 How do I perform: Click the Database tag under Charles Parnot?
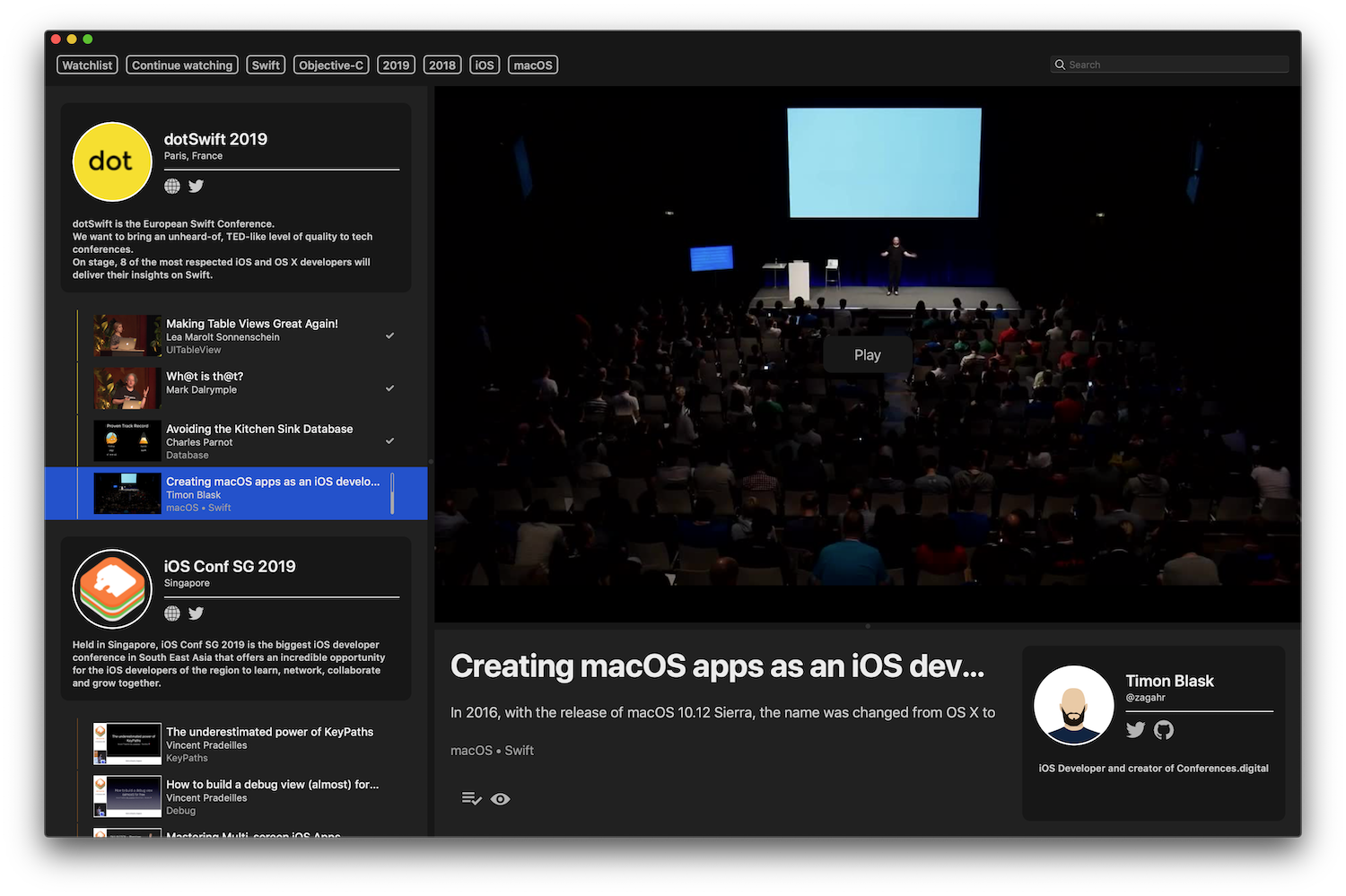(x=187, y=456)
